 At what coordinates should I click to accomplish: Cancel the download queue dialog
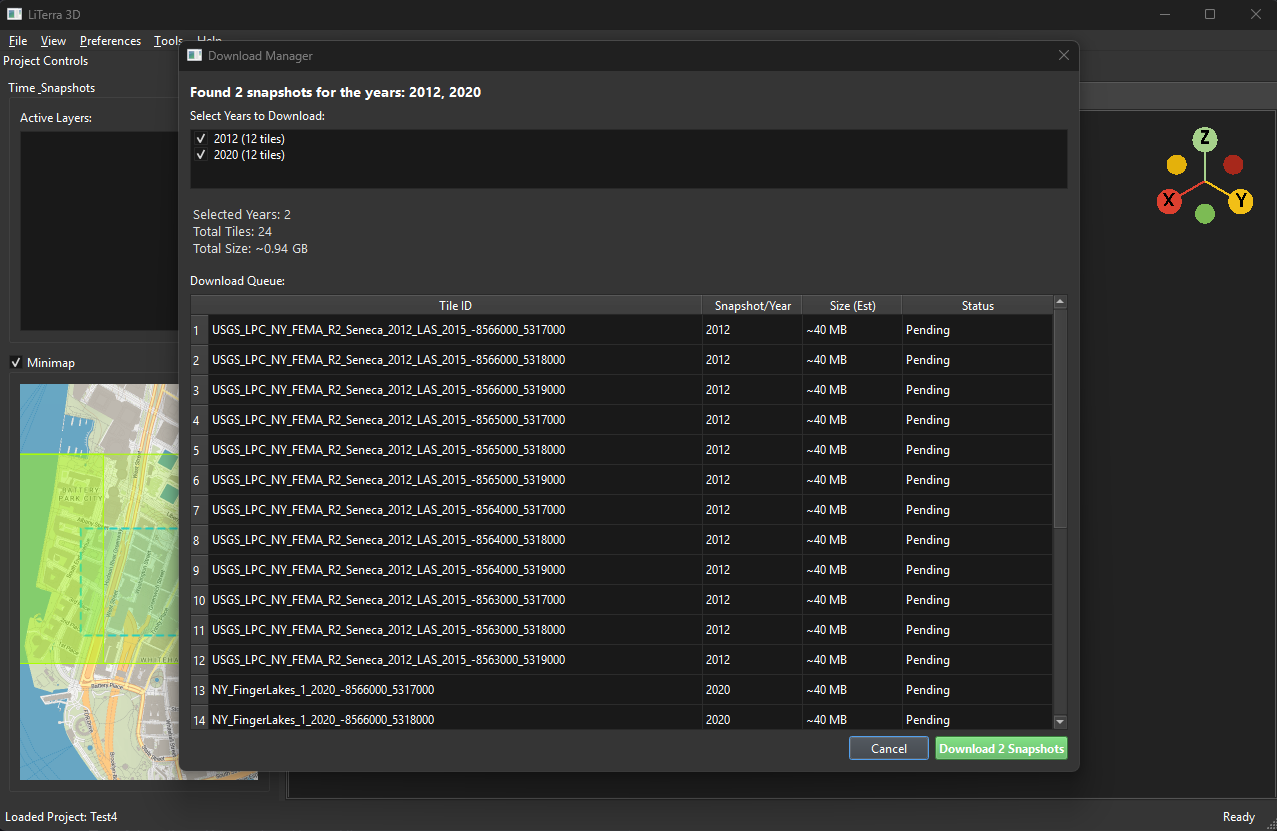888,747
